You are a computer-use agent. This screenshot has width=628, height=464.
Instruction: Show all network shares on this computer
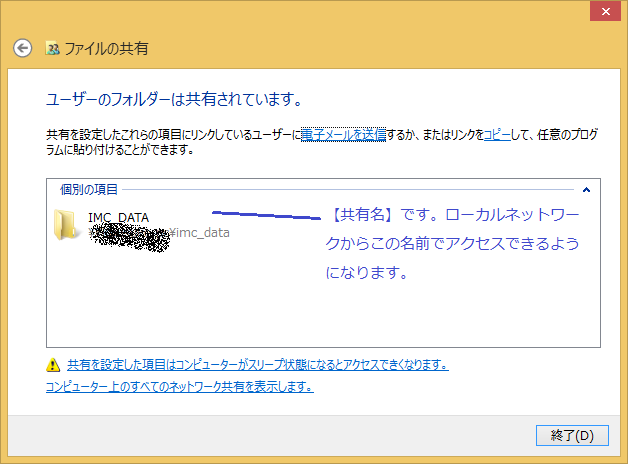coord(180,386)
